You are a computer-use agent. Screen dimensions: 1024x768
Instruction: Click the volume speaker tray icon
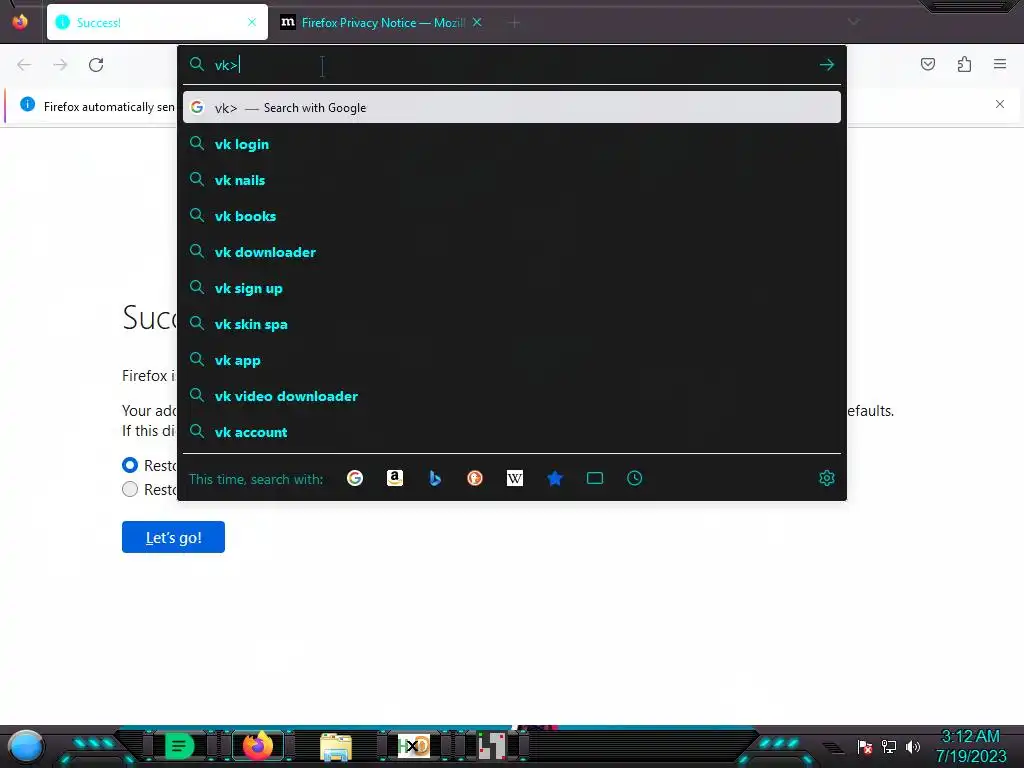pos(912,746)
